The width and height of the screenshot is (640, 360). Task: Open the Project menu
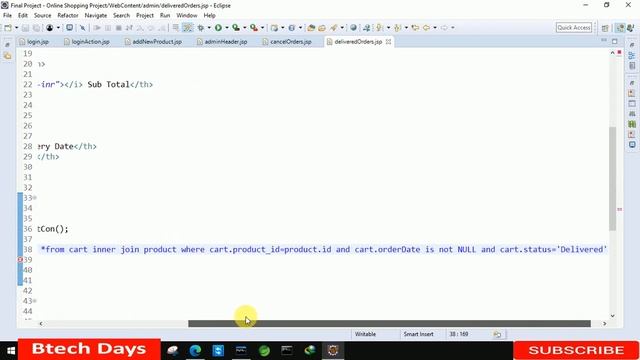tap(145, 16)
